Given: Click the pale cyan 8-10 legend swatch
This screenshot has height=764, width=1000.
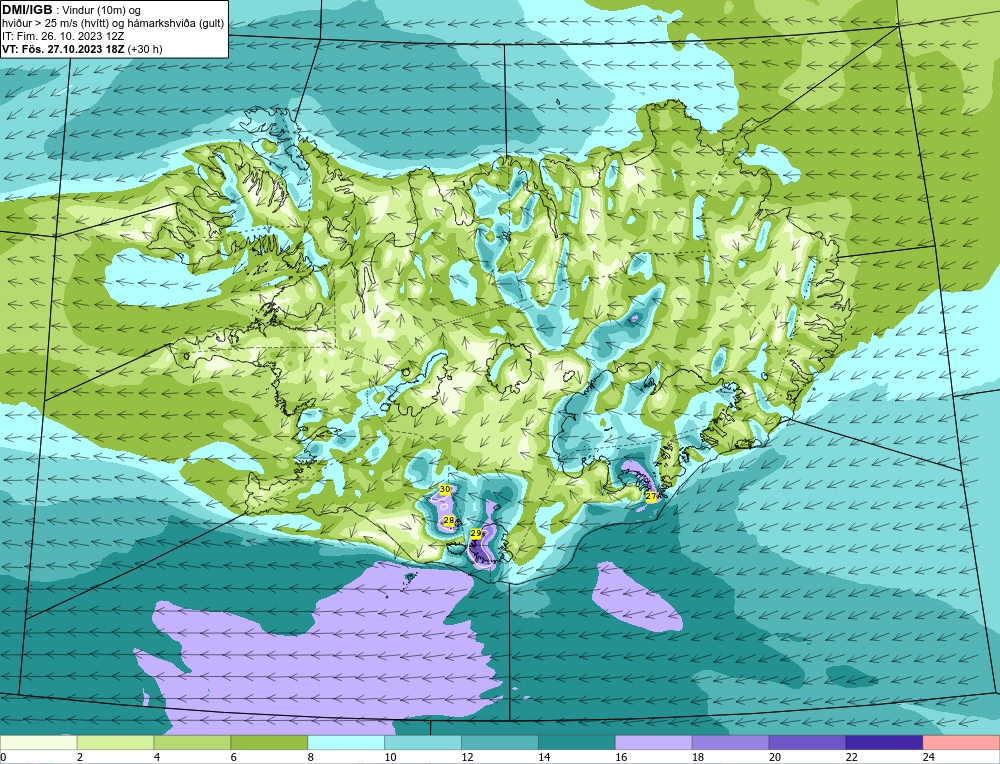Looking at the screenshot, I should 346,743.
